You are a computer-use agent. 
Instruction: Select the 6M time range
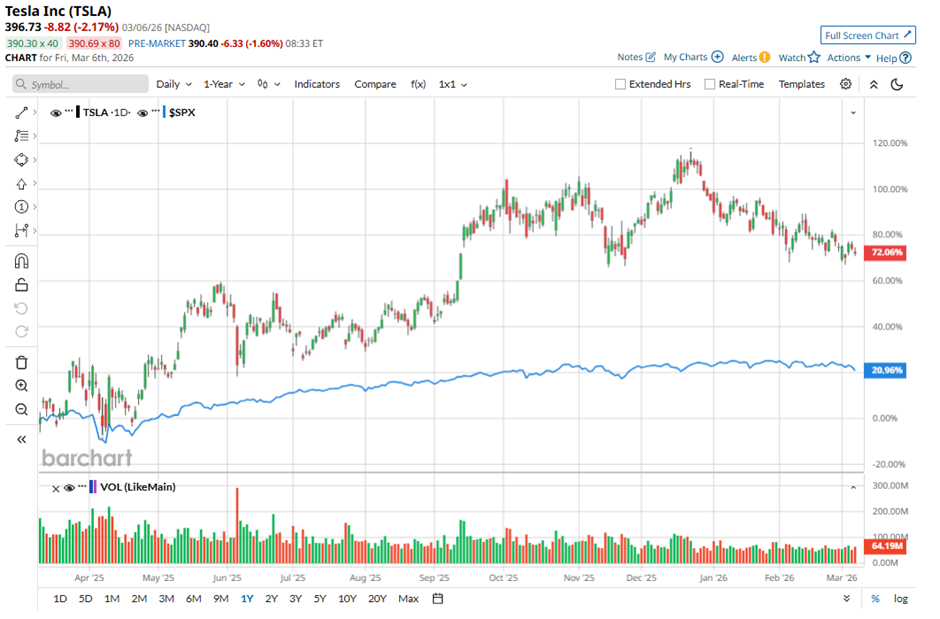(x=193, y=599)
